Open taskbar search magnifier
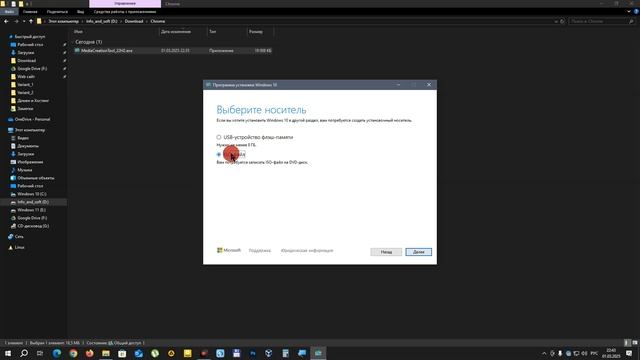The height and width of the screenshot is (360, 640). pyautogui.click(x=24, y=353)
